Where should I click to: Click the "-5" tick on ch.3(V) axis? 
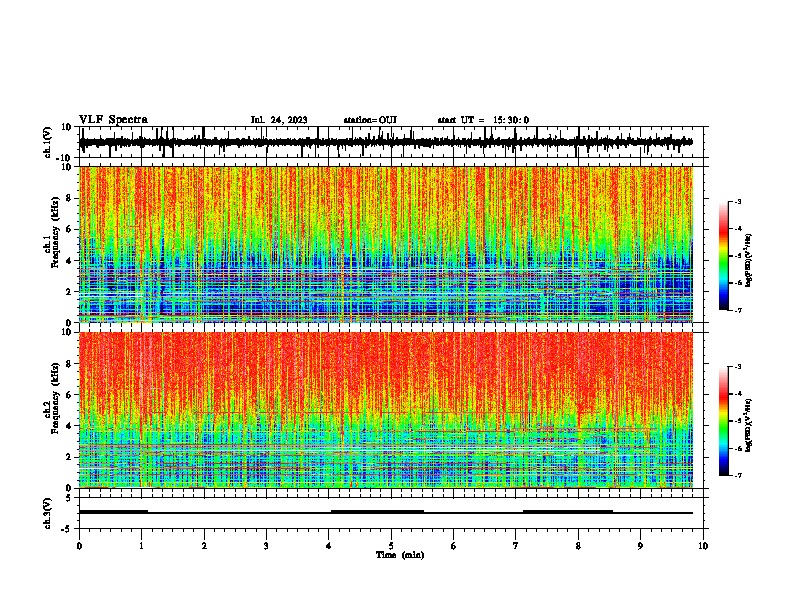tap(67, 529)
